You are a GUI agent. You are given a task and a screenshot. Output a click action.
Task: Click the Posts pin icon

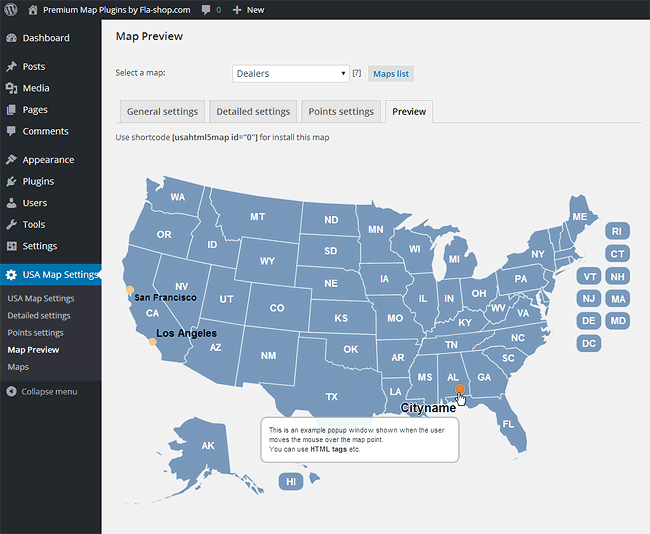click(12, 66)
